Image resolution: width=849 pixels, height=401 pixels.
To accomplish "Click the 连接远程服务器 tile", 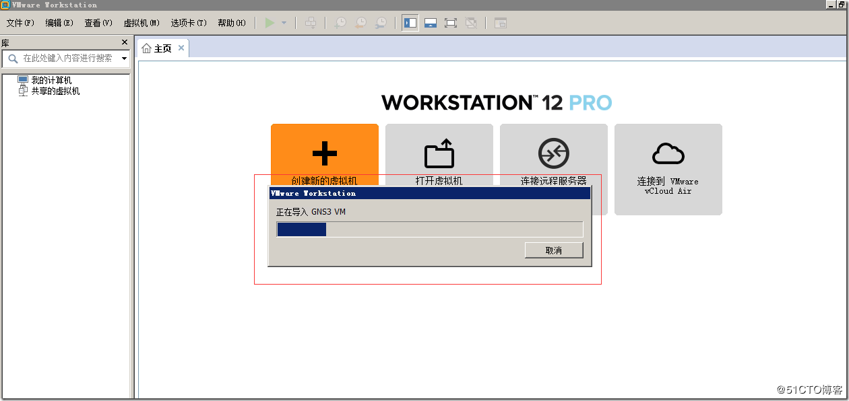I will [553, 157].
